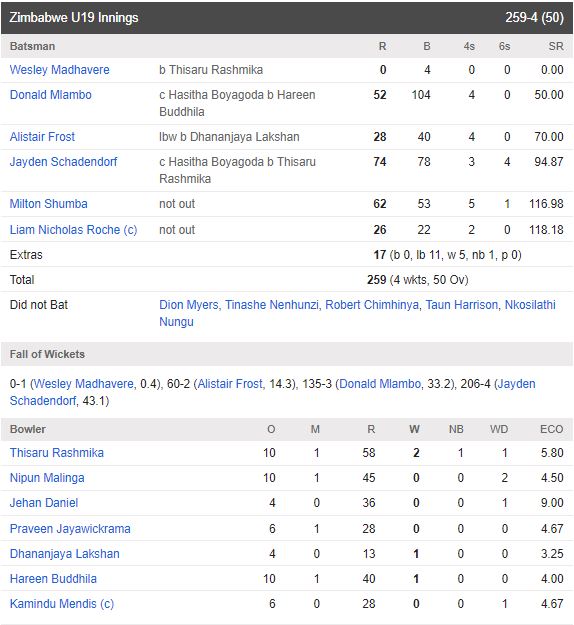This screenshot has height=625, width=574.
Task: Open Taun Harrison player link
Action: (x=462, y=305)
